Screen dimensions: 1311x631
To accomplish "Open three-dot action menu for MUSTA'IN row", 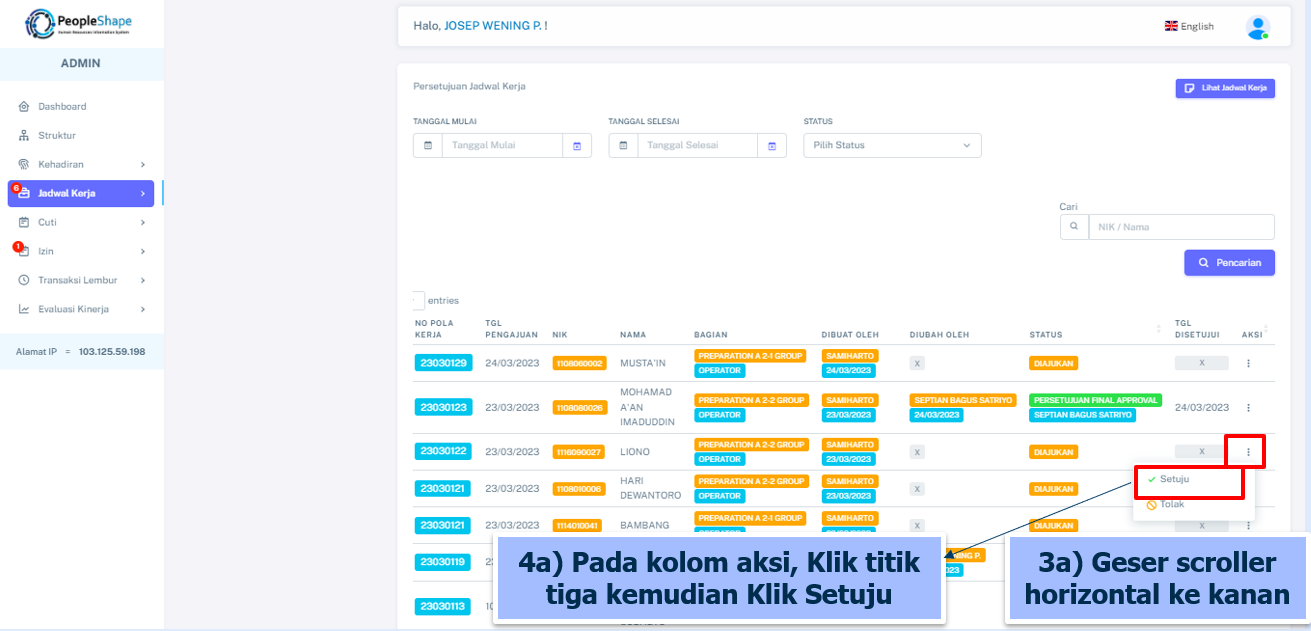I will [x=1248, y=363].
